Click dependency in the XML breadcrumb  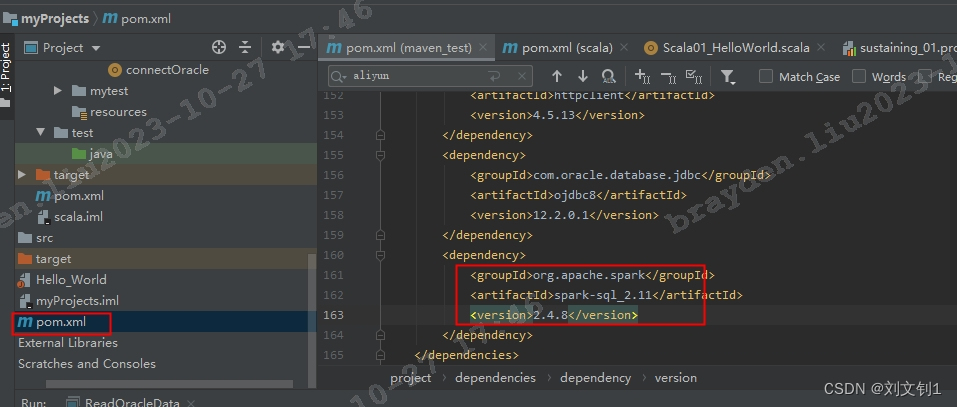click(595, 378)
